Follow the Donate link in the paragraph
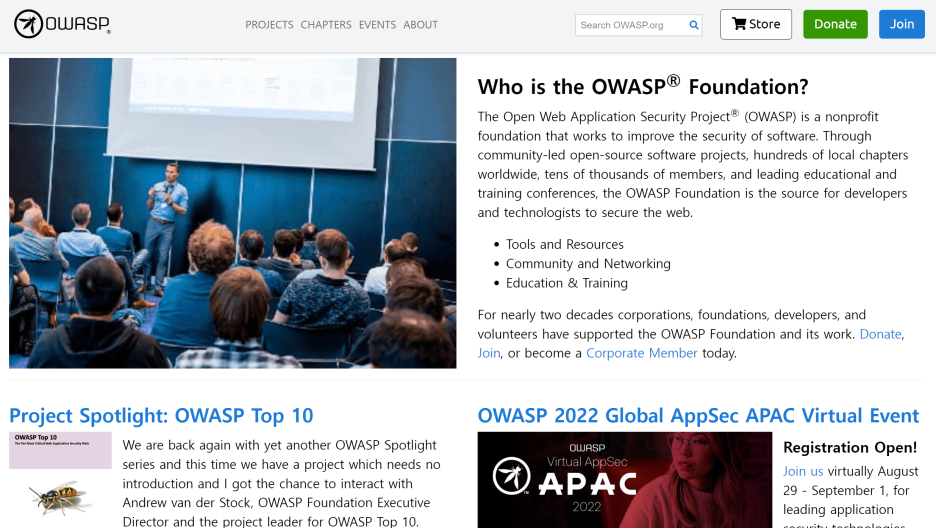The image size is (936, 528). [880, 334]
